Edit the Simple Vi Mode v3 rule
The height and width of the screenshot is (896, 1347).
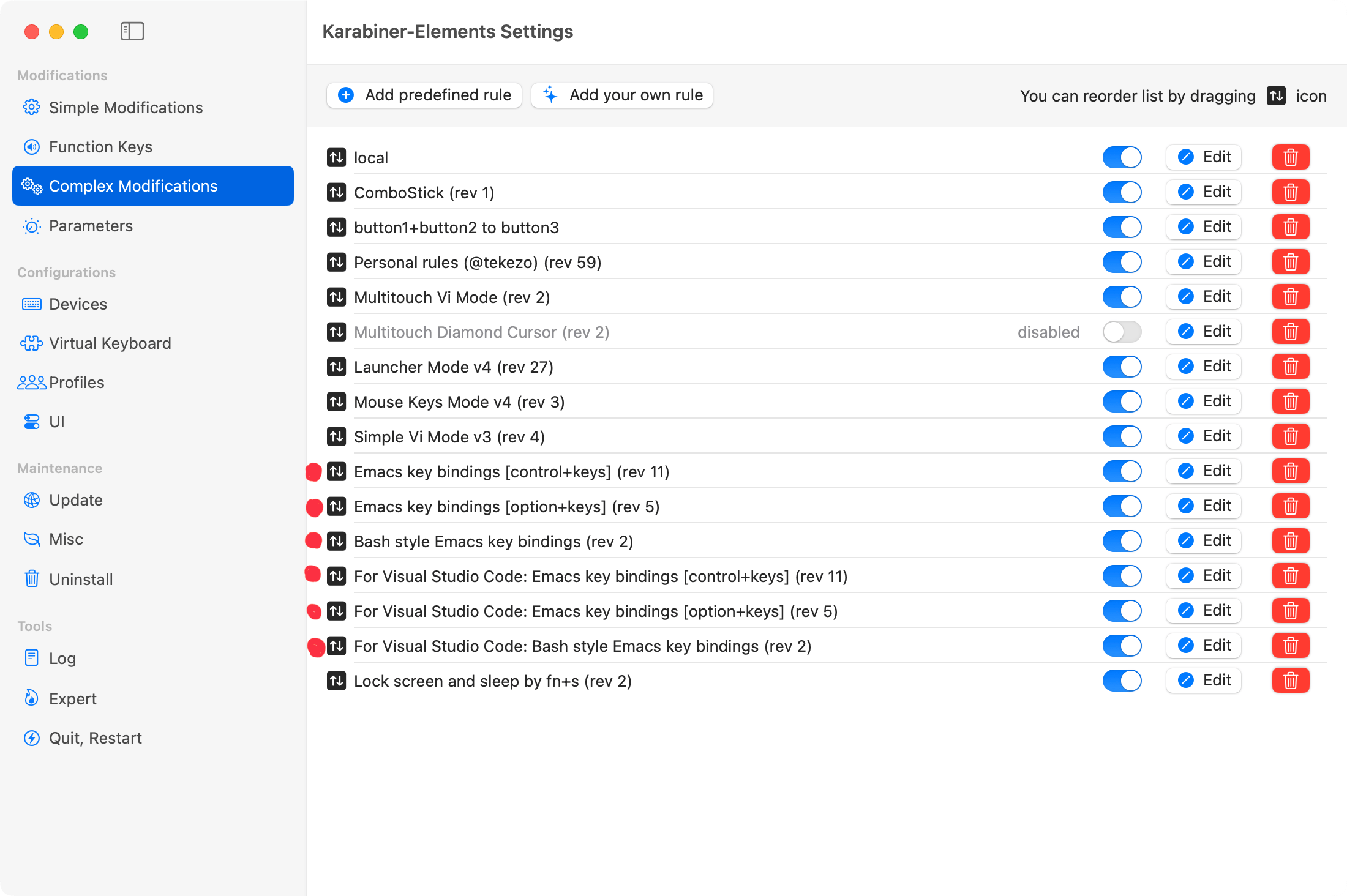(x=1204, y=436)
